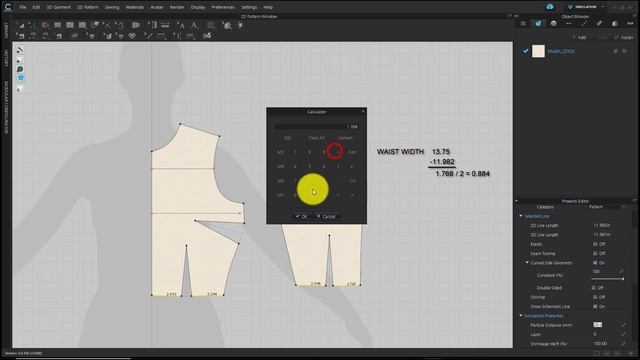640x360 pixels.
Task: Toggle the Seam Taping checkbox
Action: coord(595,253)
